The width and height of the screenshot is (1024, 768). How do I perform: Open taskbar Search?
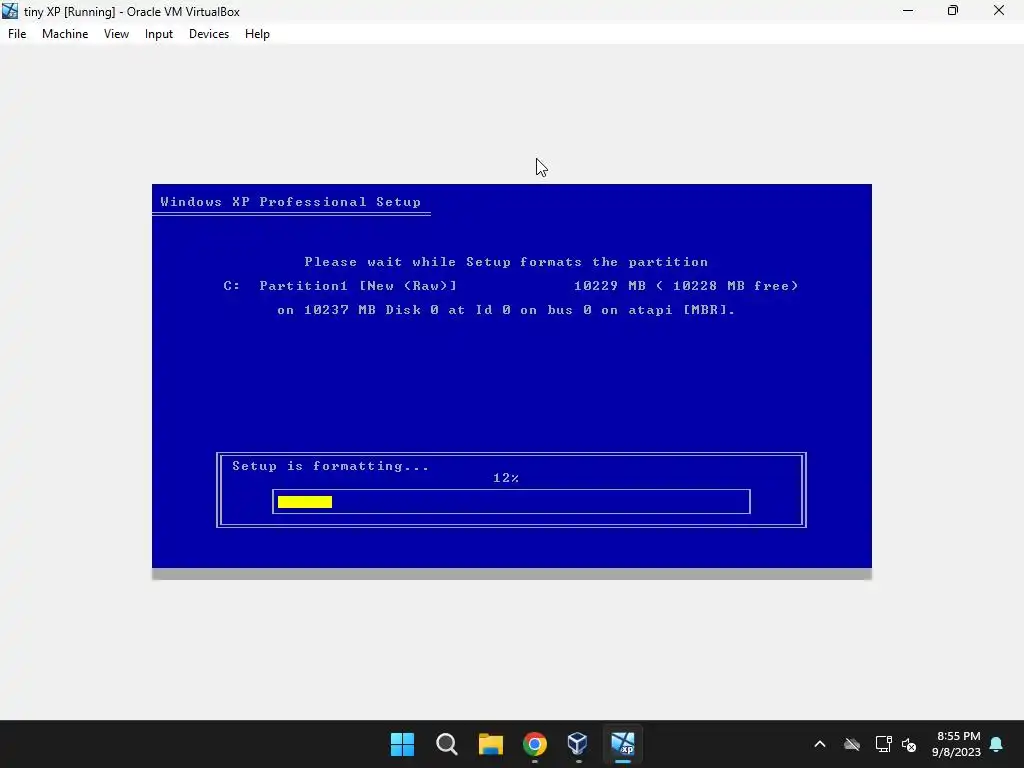447,744
